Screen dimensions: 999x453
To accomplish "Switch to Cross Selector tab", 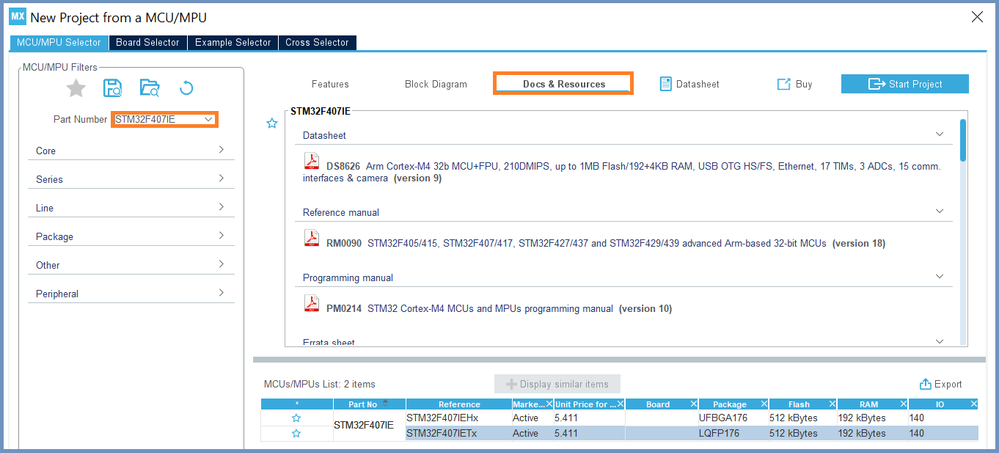I will coord(317,43).
